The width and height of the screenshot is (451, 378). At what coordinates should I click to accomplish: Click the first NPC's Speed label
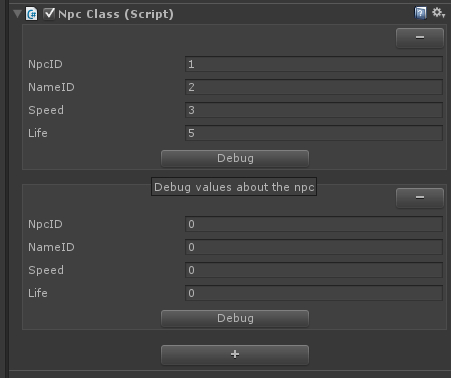(46, 110)
